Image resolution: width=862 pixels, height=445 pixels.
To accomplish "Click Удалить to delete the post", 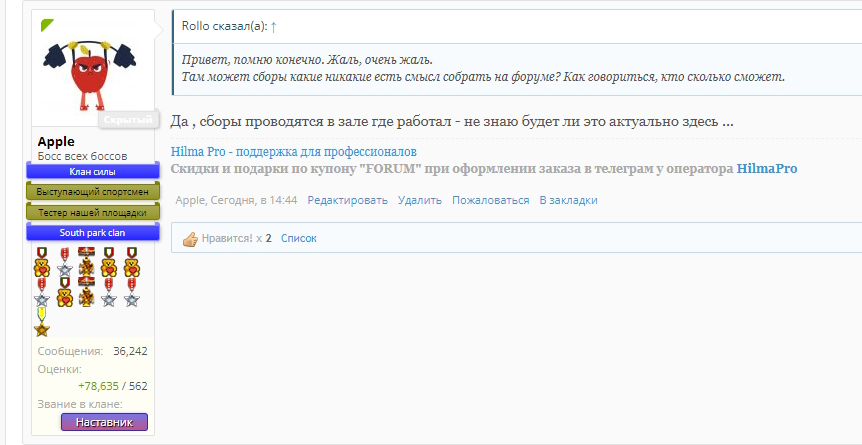I will coord(420,200).
